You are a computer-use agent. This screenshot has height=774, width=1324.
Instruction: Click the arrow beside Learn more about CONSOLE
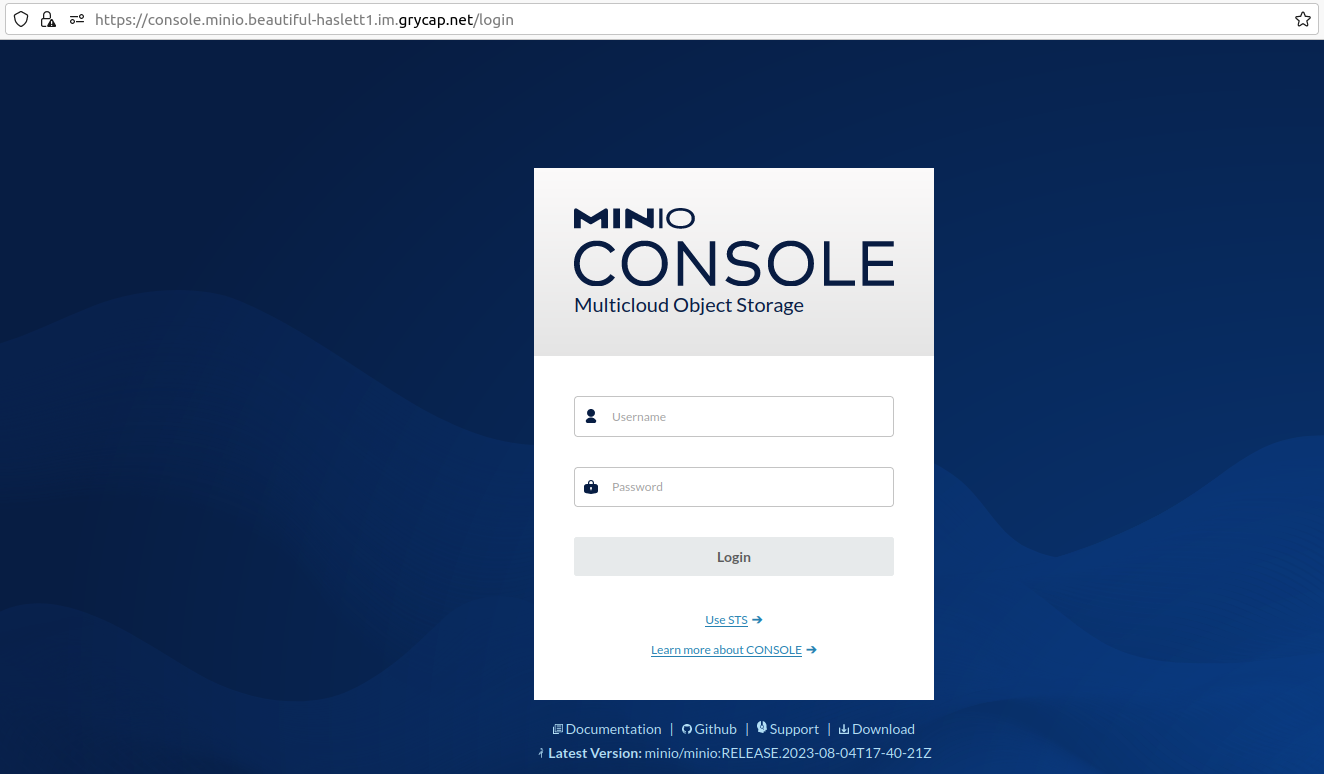point(811,650)
